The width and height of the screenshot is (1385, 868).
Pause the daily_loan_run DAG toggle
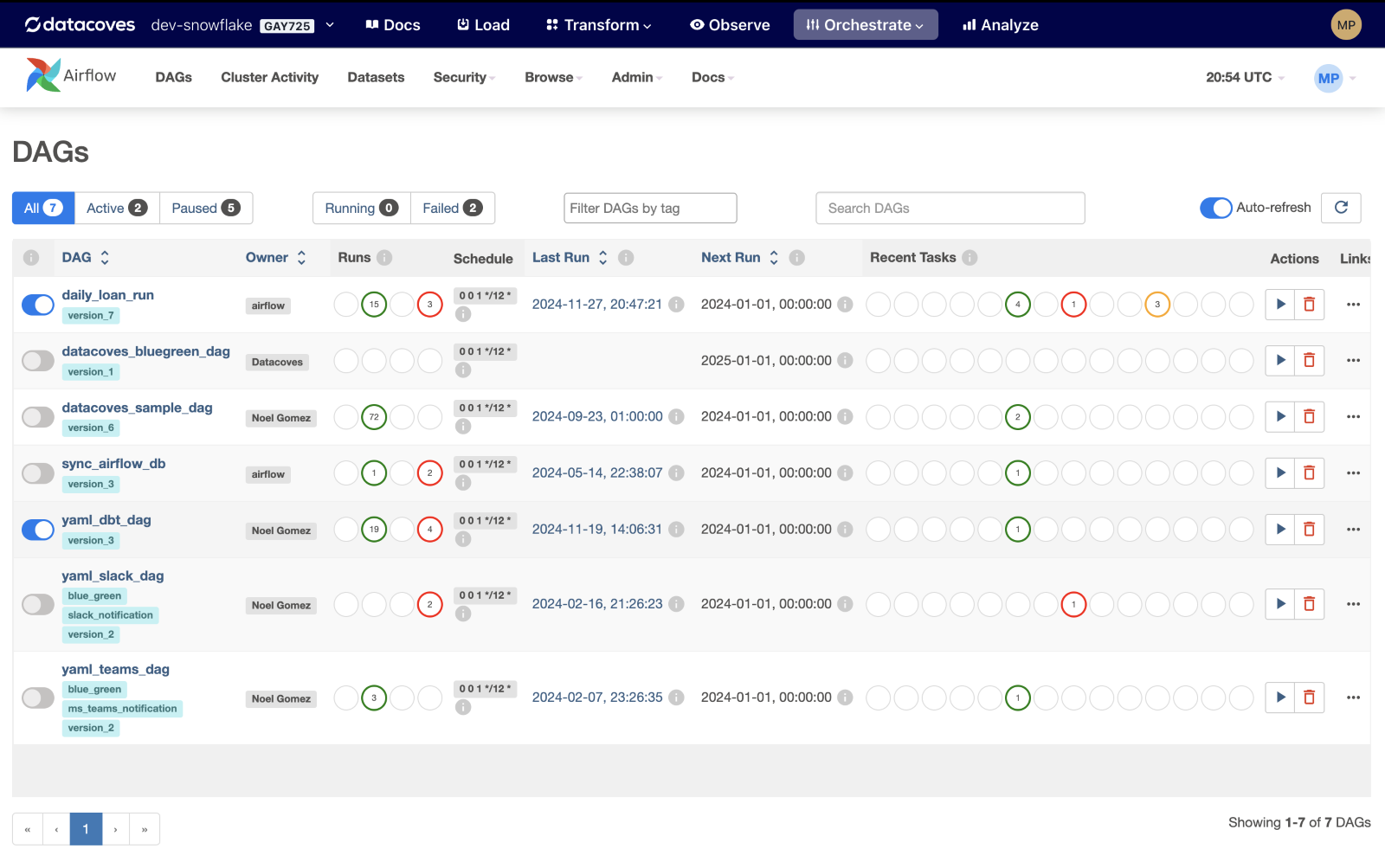point(38,305)
